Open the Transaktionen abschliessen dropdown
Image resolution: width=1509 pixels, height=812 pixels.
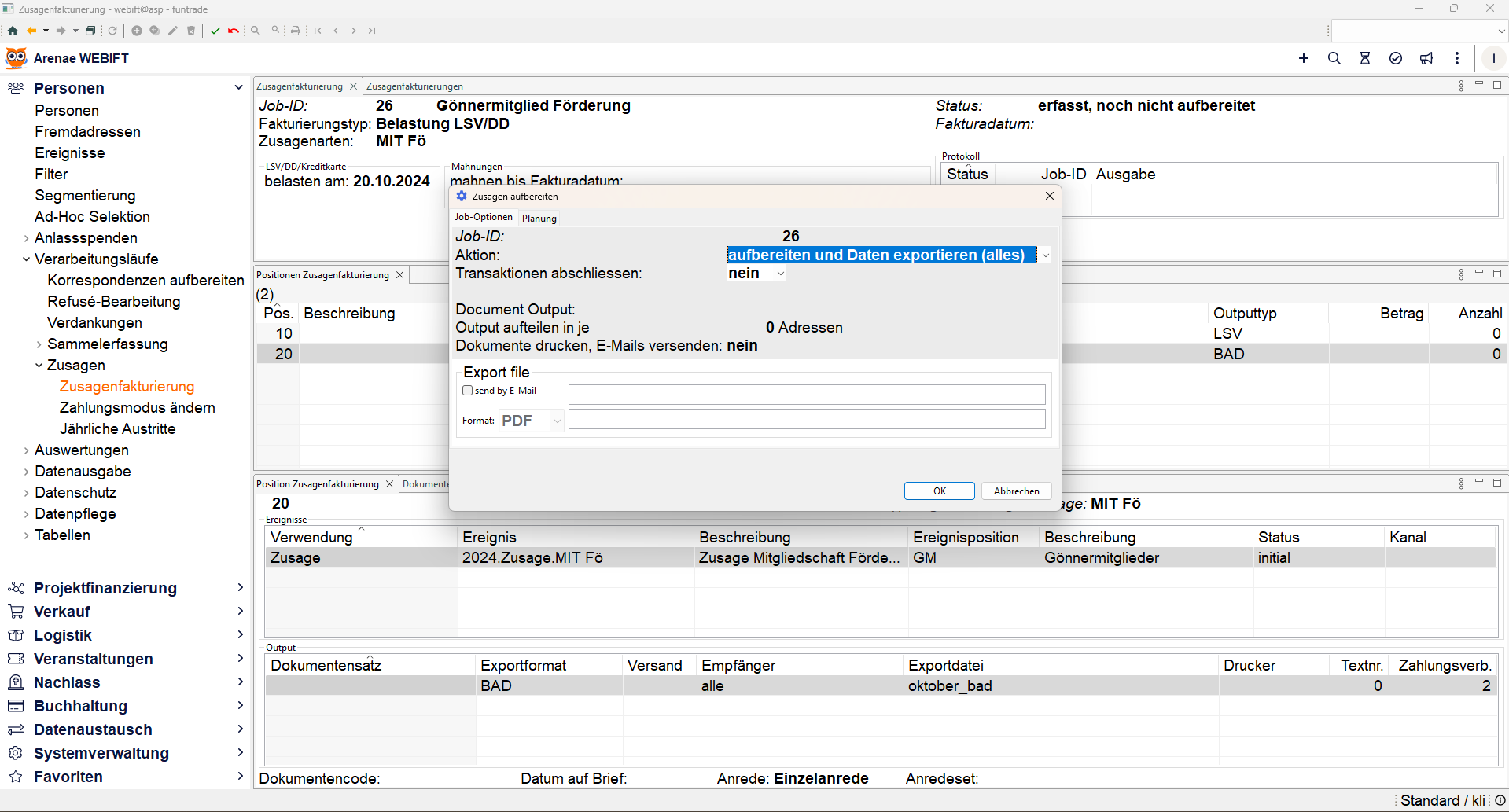[780, 274]
